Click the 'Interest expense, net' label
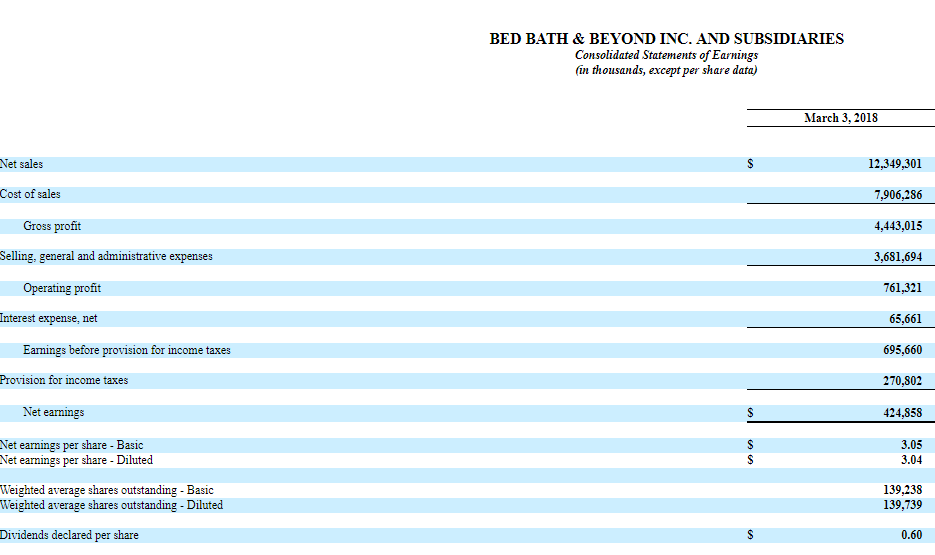This screenshot has height=555, width=935. point(48,318)
